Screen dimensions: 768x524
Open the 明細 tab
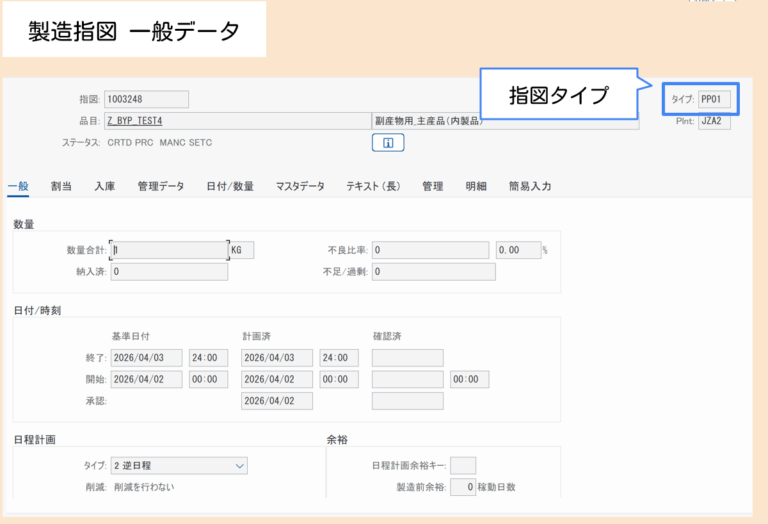click(x=476, y=186)
